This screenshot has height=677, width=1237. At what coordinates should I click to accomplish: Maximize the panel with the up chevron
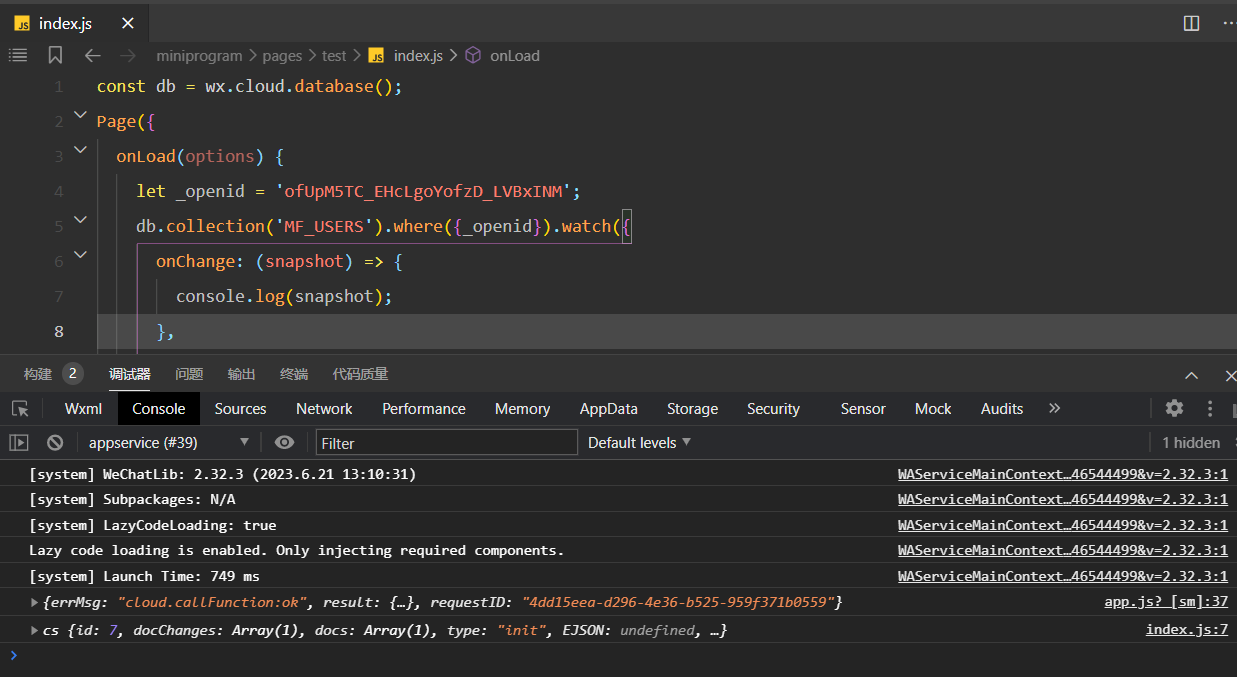(1191, 376)
